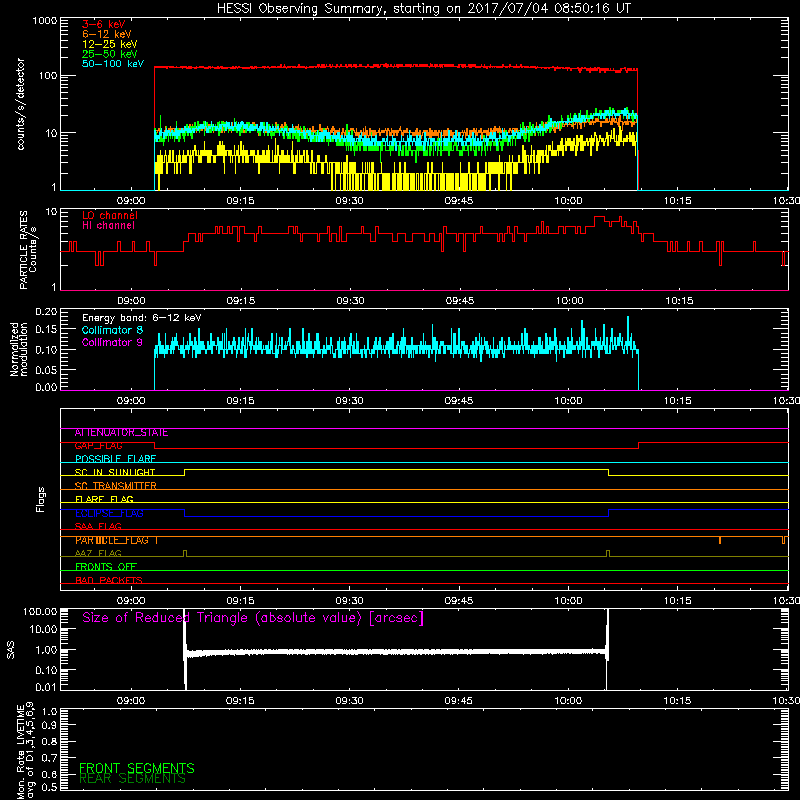Click the 'Collimator 8' legend label
The height and width of the screenshot is (800, 800).
pyautogui.click(x=113, y=330)
